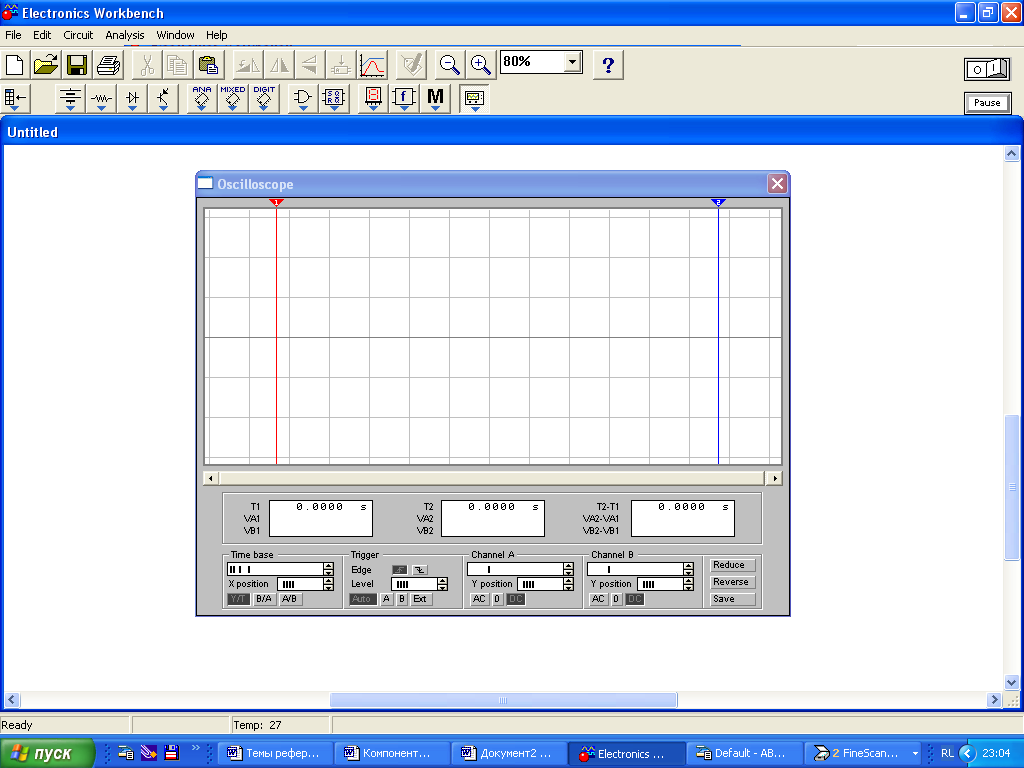The height and width of the screenshot is (768, 1024).
Task: Open the Sources parts bin
Action: click(x=71, y=99)
